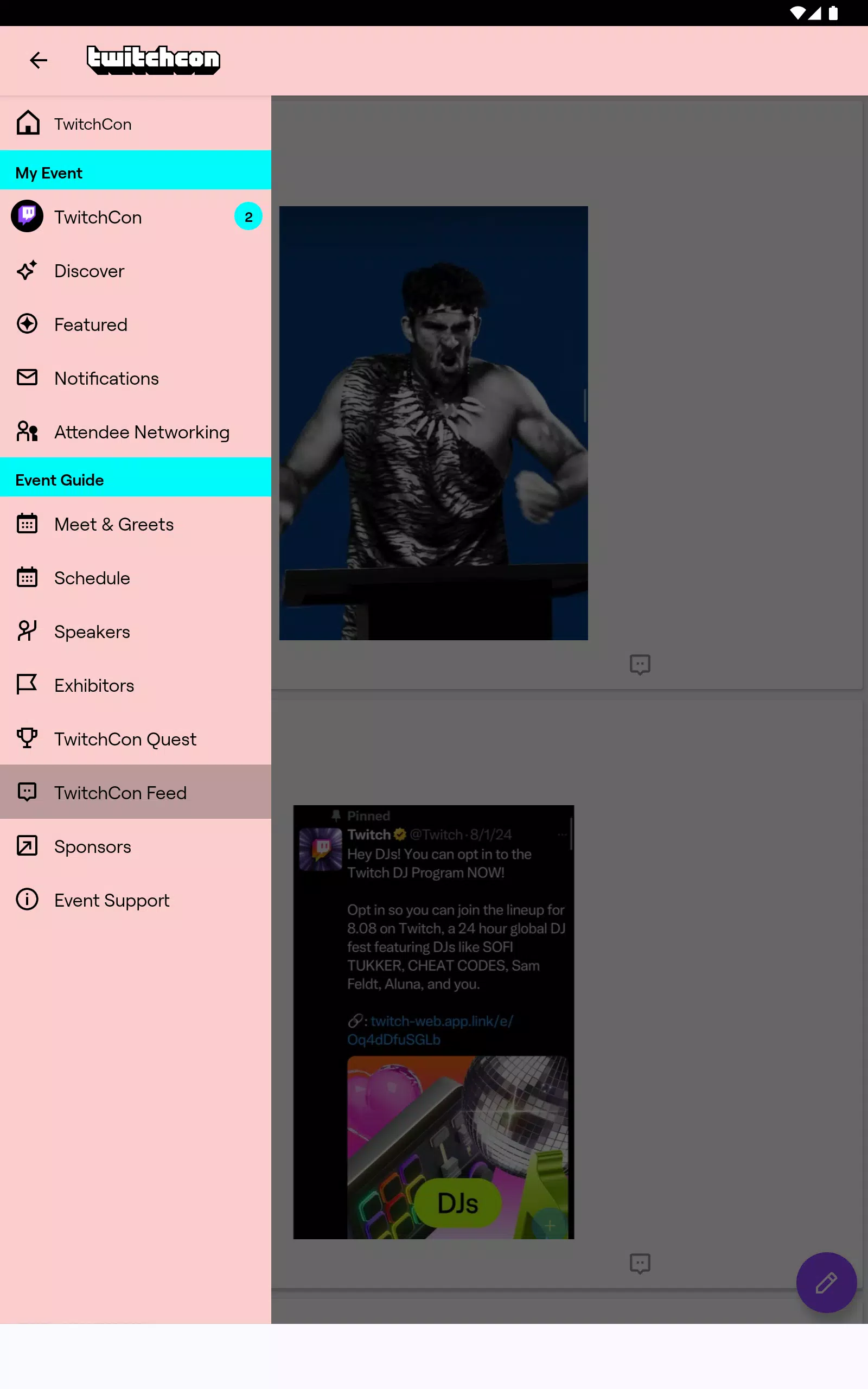Tap the TwitchCon Feed chat icon
This screenshot has width=868, height=1389.
coord(27,792)
